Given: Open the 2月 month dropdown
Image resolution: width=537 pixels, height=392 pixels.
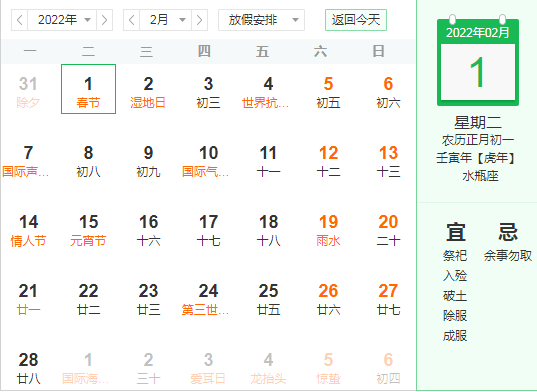Looking at the screenshot, I should pyautogui.click(x=165, y=20).
